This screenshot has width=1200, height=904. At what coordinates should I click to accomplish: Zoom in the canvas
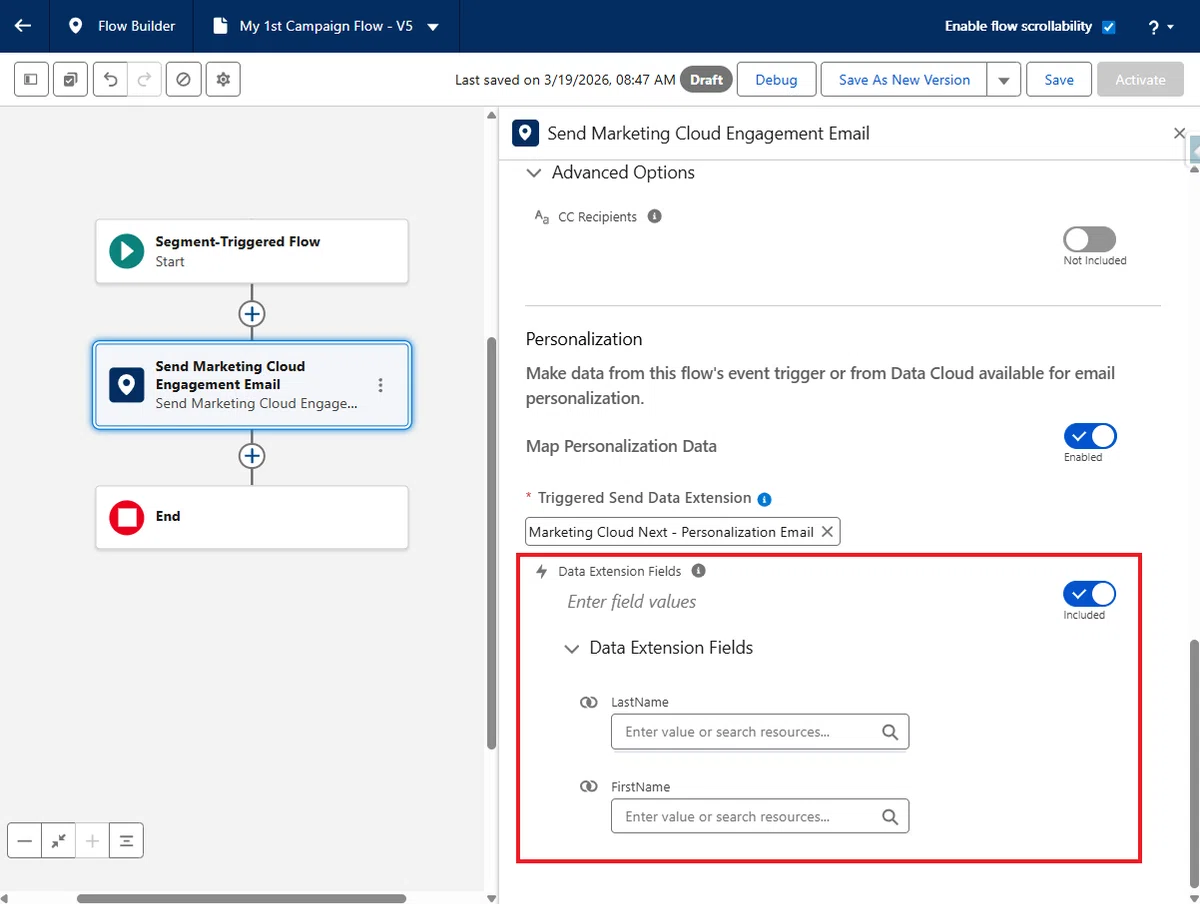coord(93,841)
